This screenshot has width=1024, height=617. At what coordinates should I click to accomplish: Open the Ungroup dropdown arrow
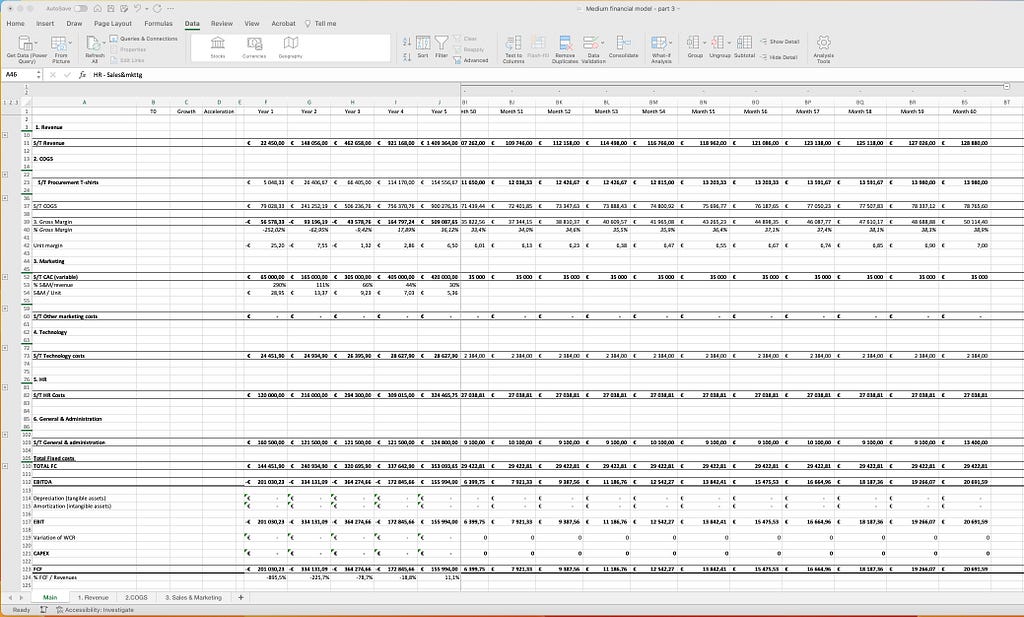729,42
